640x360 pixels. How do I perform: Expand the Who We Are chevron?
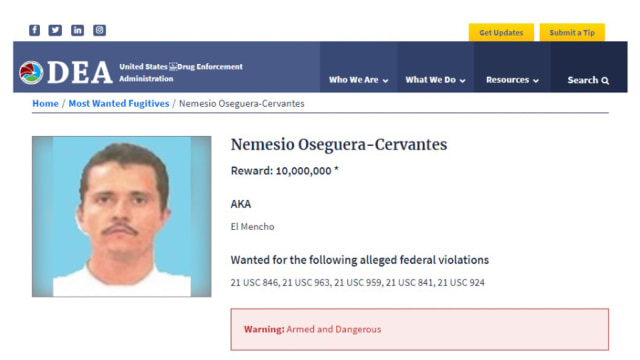click(x=385, y=81)
